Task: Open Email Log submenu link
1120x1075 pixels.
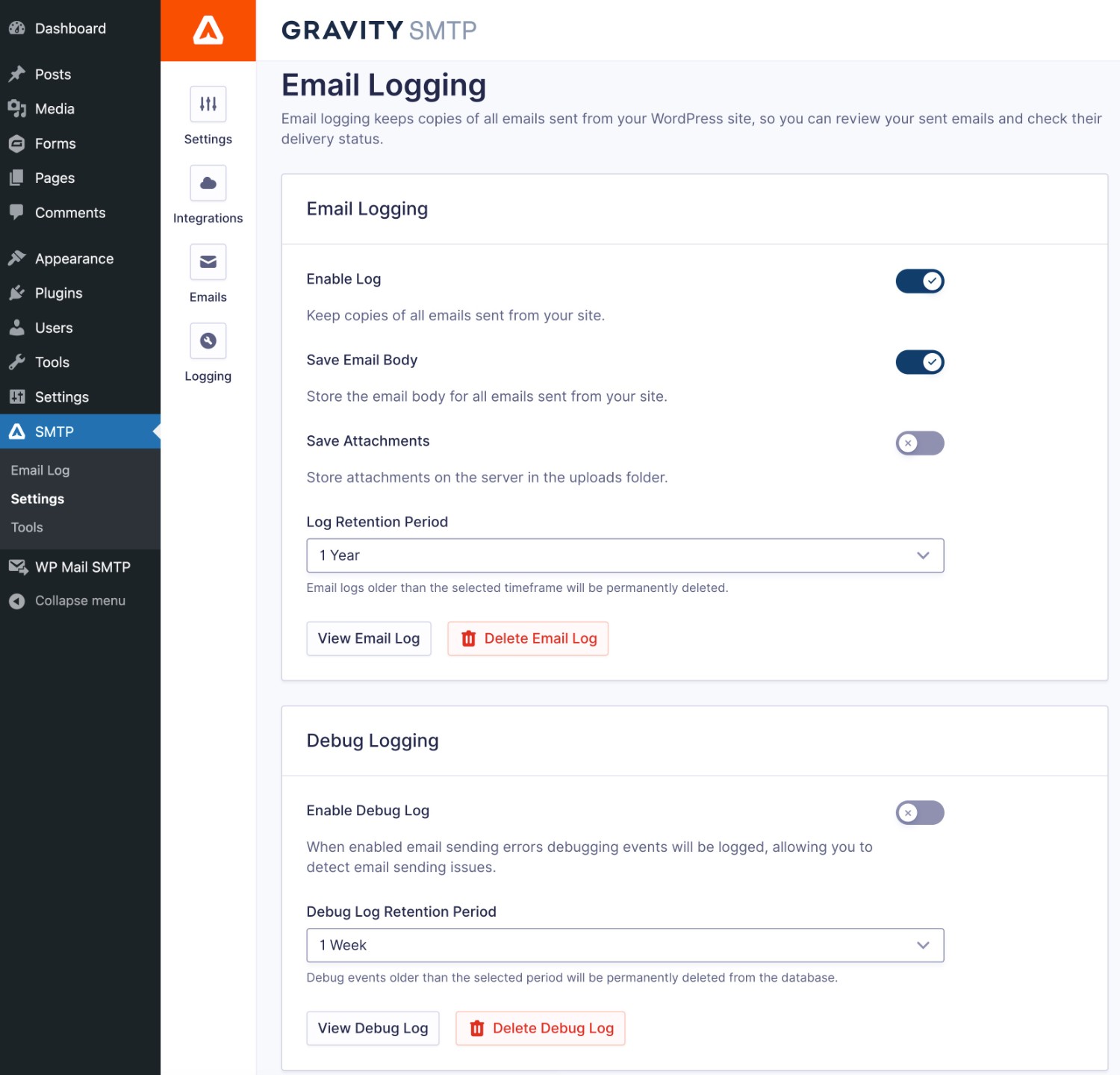Action: 40,470
